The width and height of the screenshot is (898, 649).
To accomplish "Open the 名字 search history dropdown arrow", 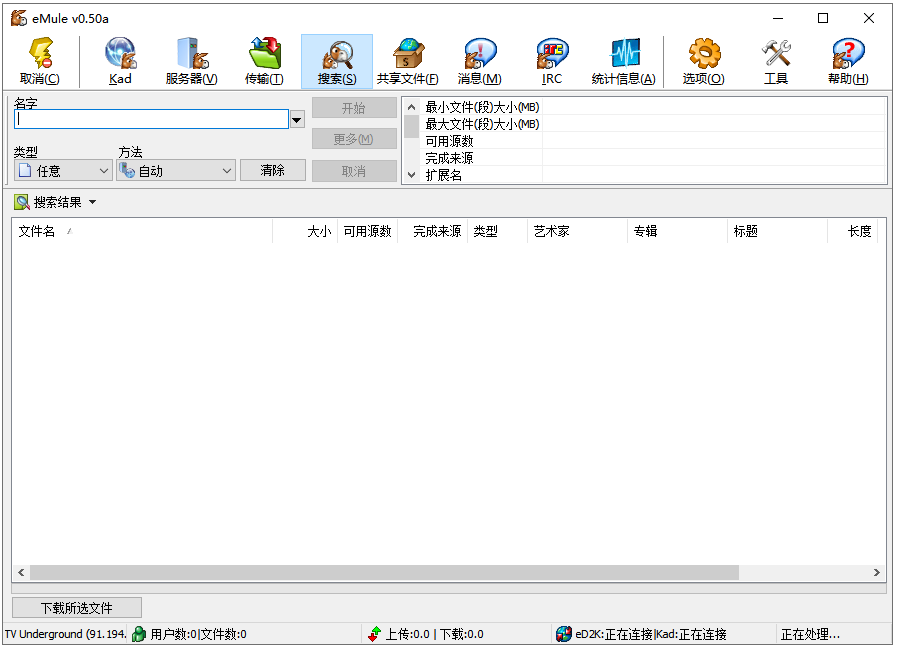I will click(x=297, y=120).
